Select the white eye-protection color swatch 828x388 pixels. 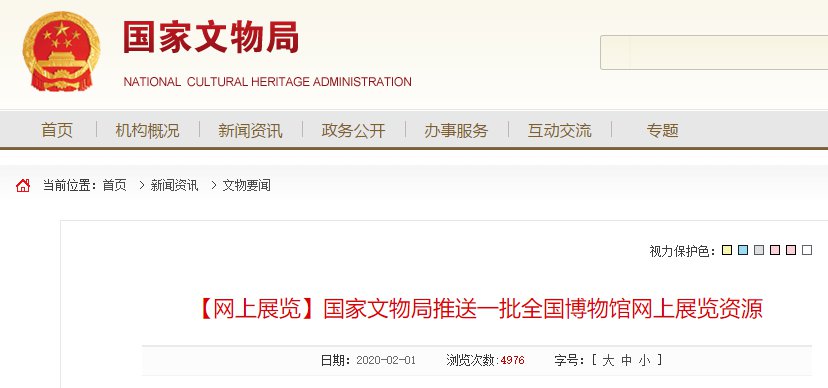coord(807,250)
